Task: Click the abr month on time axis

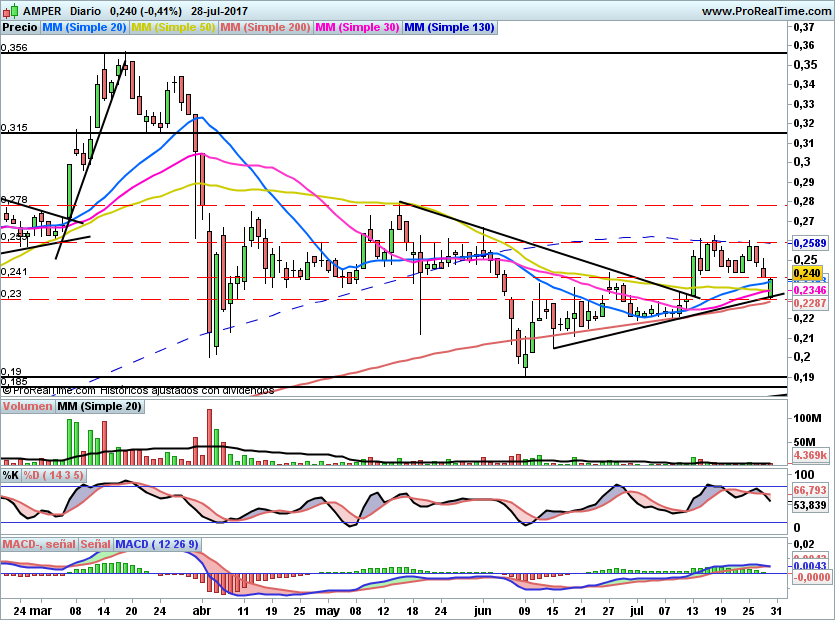Action: coord(201,611)
